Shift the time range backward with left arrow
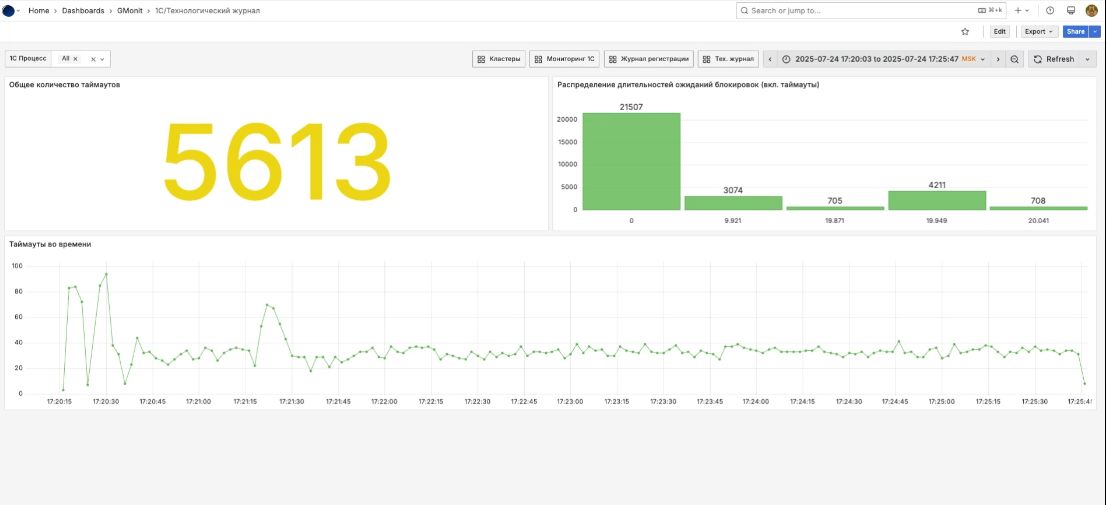1107x505 pixels. coord(769,59)
